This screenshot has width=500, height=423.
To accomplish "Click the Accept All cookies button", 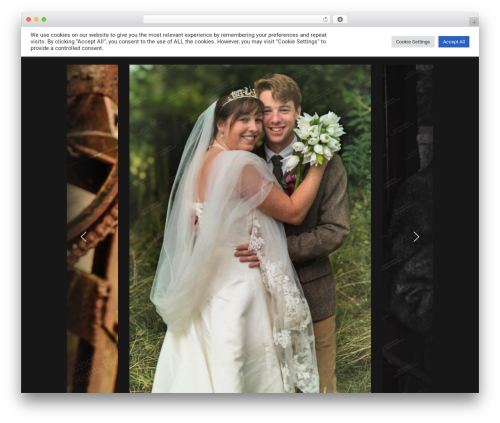I will pyautogui.click(x=453, y=42).
